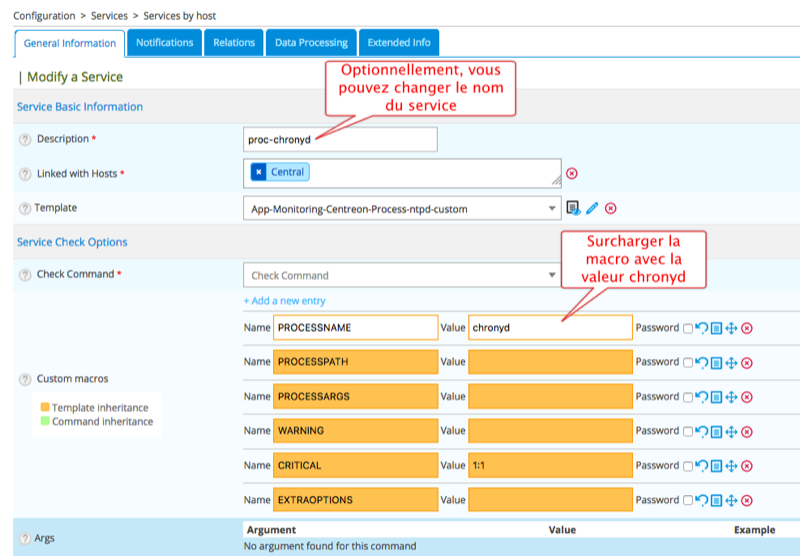
Task: Switch to the Notifications tab
Action: click(x=165, y=43)
